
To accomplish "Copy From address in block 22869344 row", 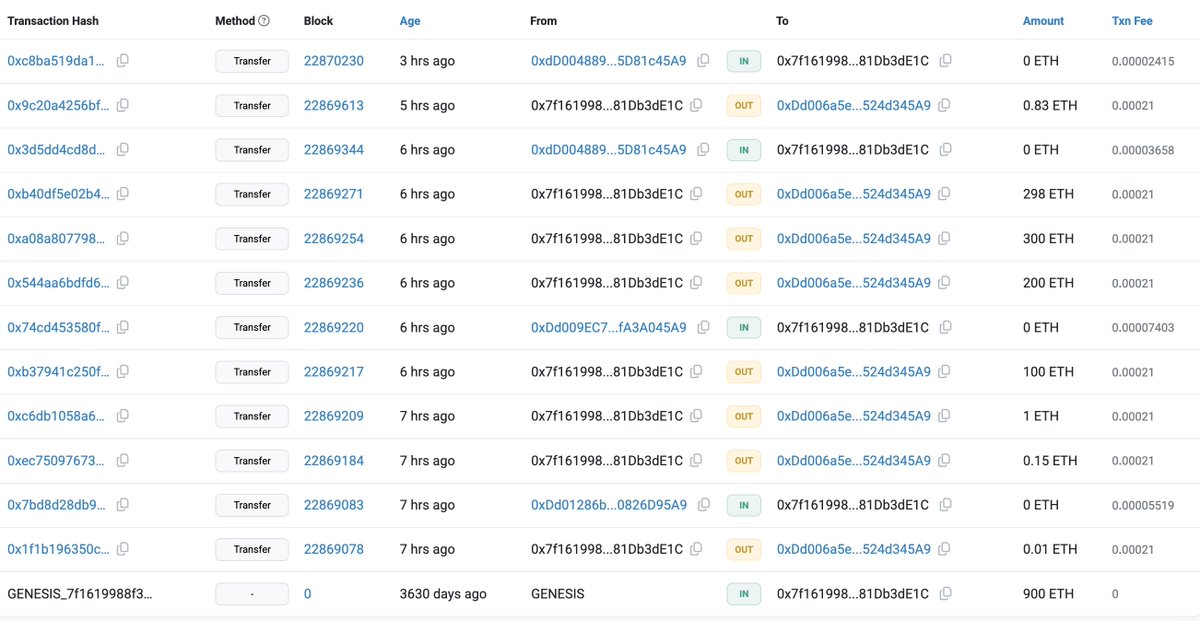I will tap(704, 150).
